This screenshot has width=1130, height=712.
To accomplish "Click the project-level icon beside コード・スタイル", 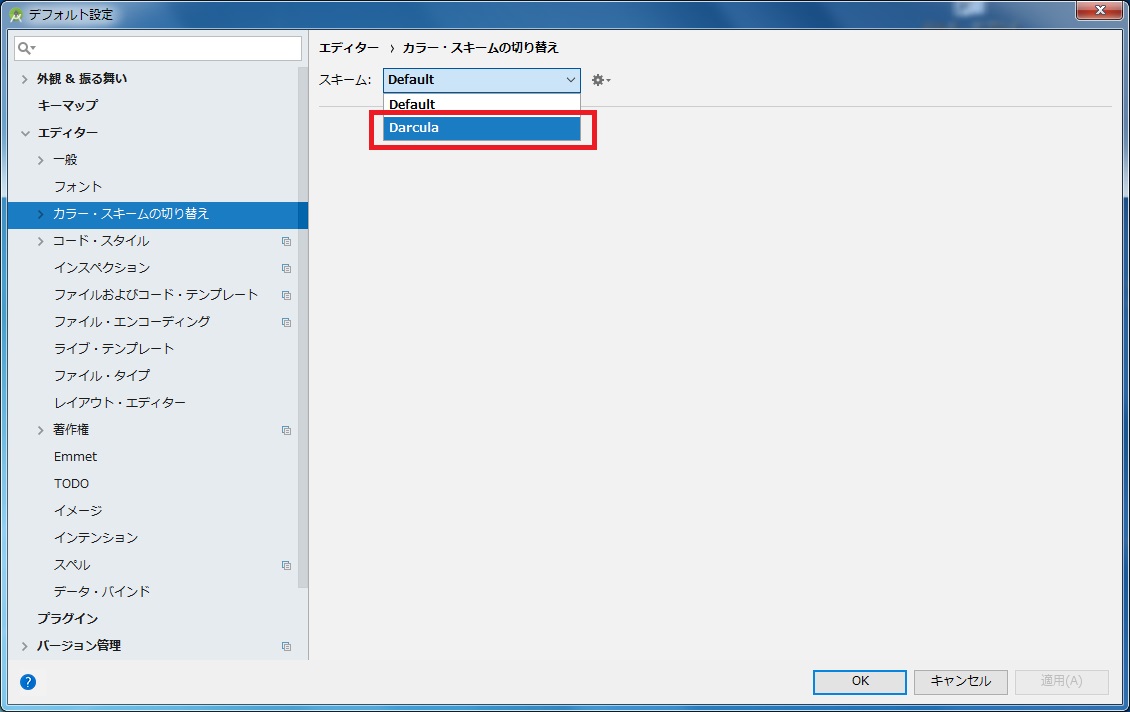I will click(286, 241).
